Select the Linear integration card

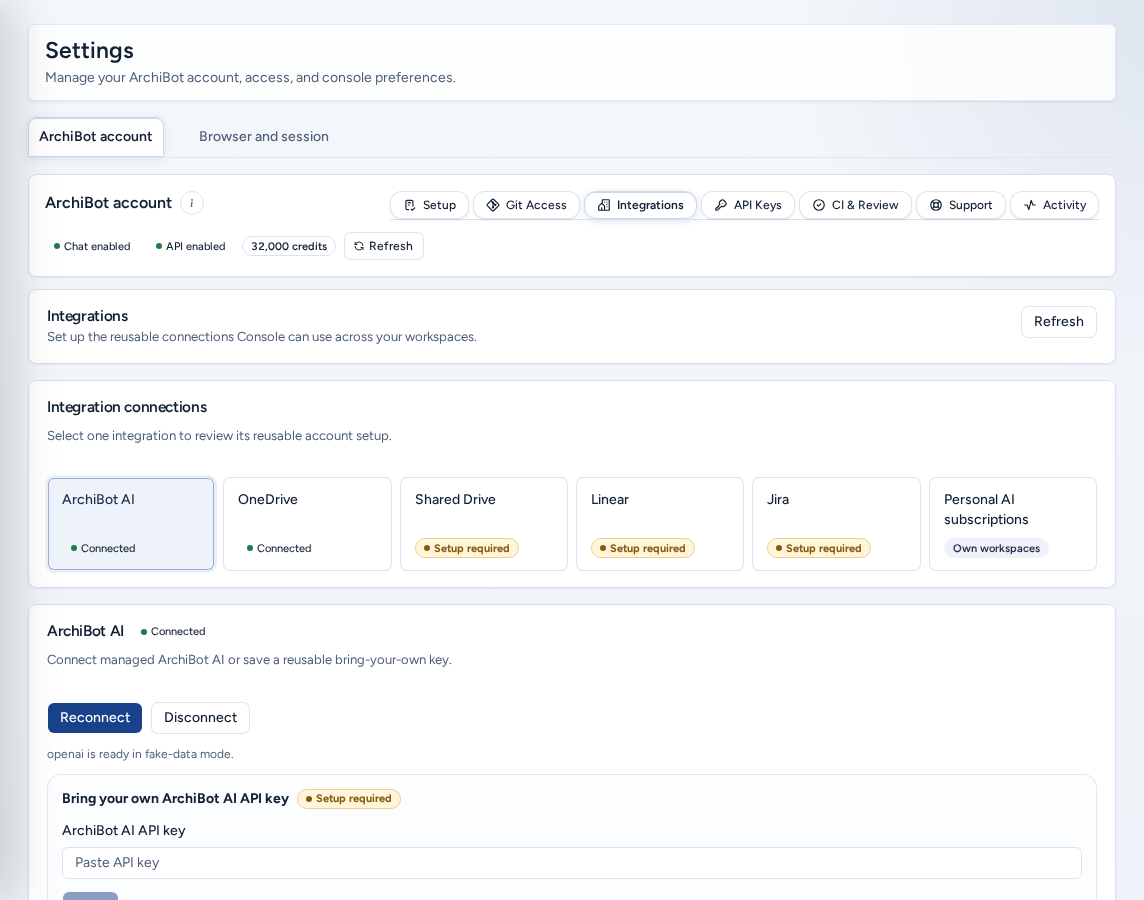click(660, 524)
